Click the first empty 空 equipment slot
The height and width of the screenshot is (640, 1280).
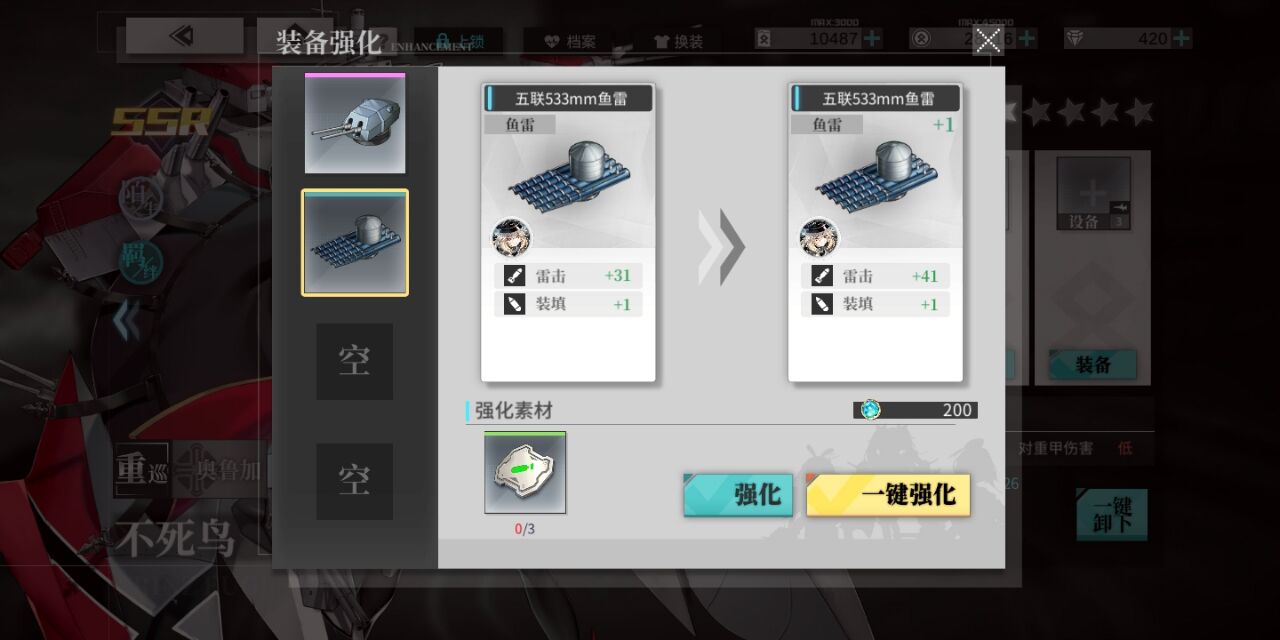(x=355, y=361)
